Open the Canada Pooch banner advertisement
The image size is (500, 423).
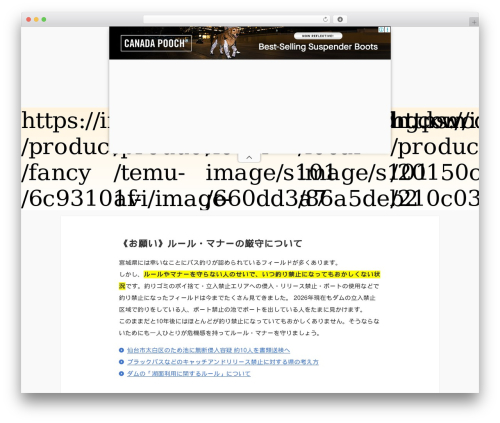[250, 43]
